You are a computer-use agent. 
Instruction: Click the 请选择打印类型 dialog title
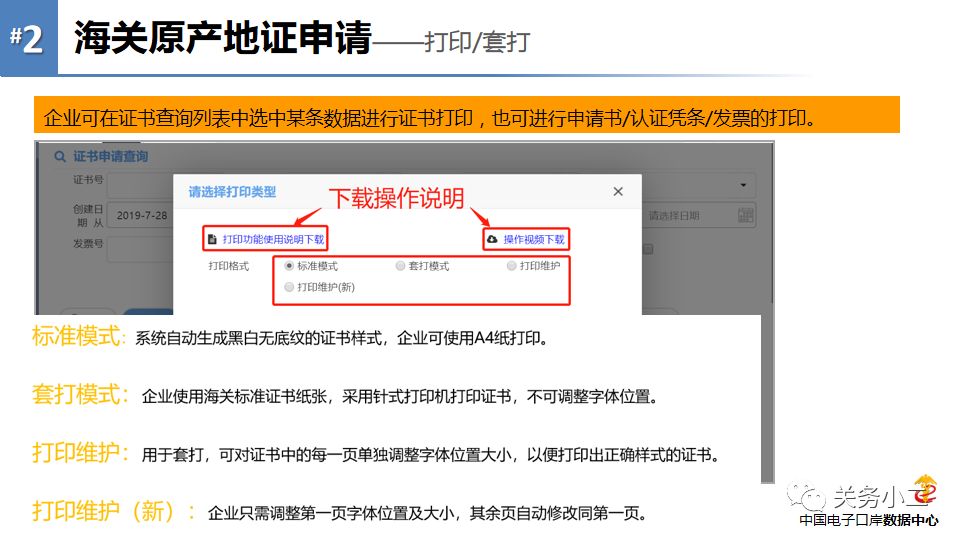click(x=232, y=192)
